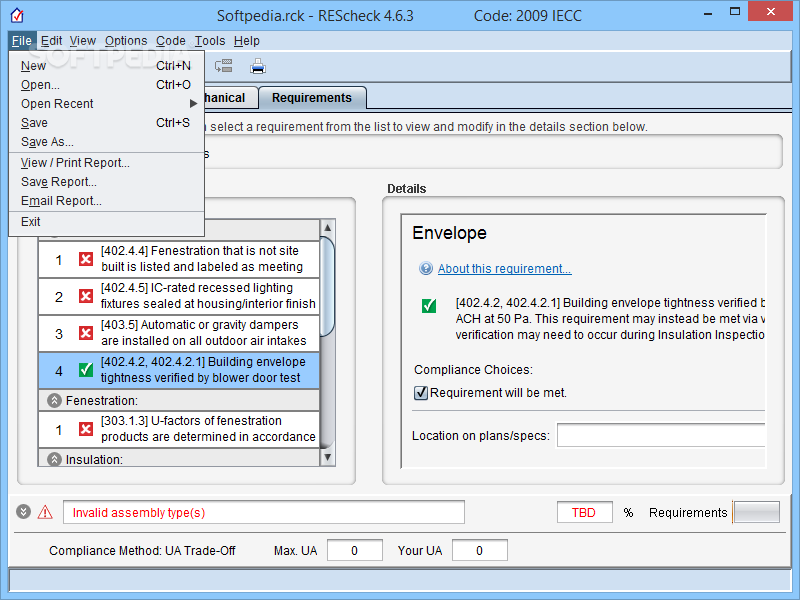Switch to the Requirements tab
The height and width of the screenshot is (600, 800).
(312, 97)
